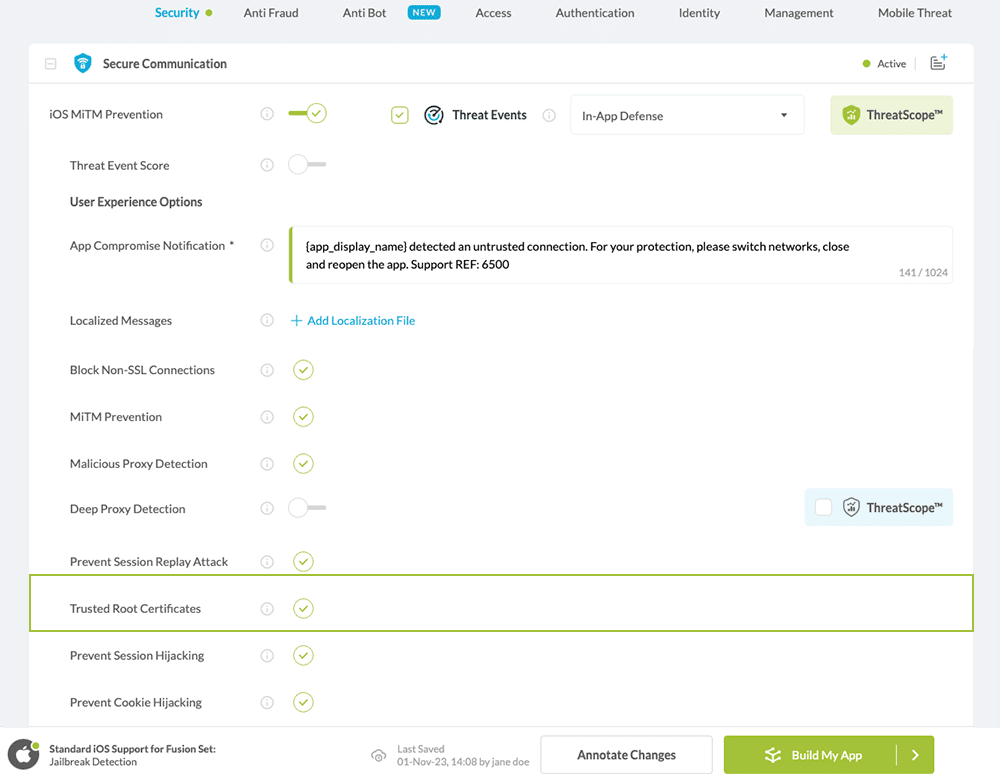Click info icon for Deep Proxy Detection
This screenshot has width=1000, height=779.
[267, 509]
